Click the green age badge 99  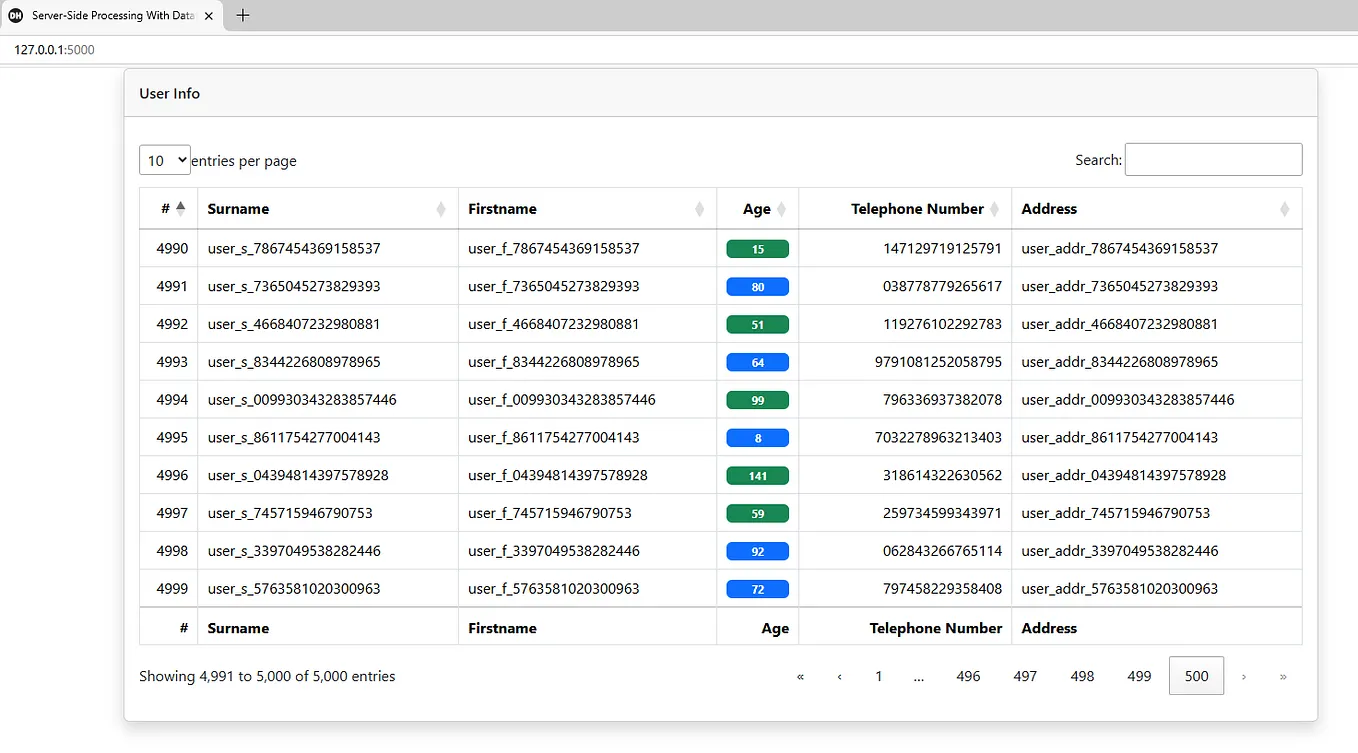[758, 400]
